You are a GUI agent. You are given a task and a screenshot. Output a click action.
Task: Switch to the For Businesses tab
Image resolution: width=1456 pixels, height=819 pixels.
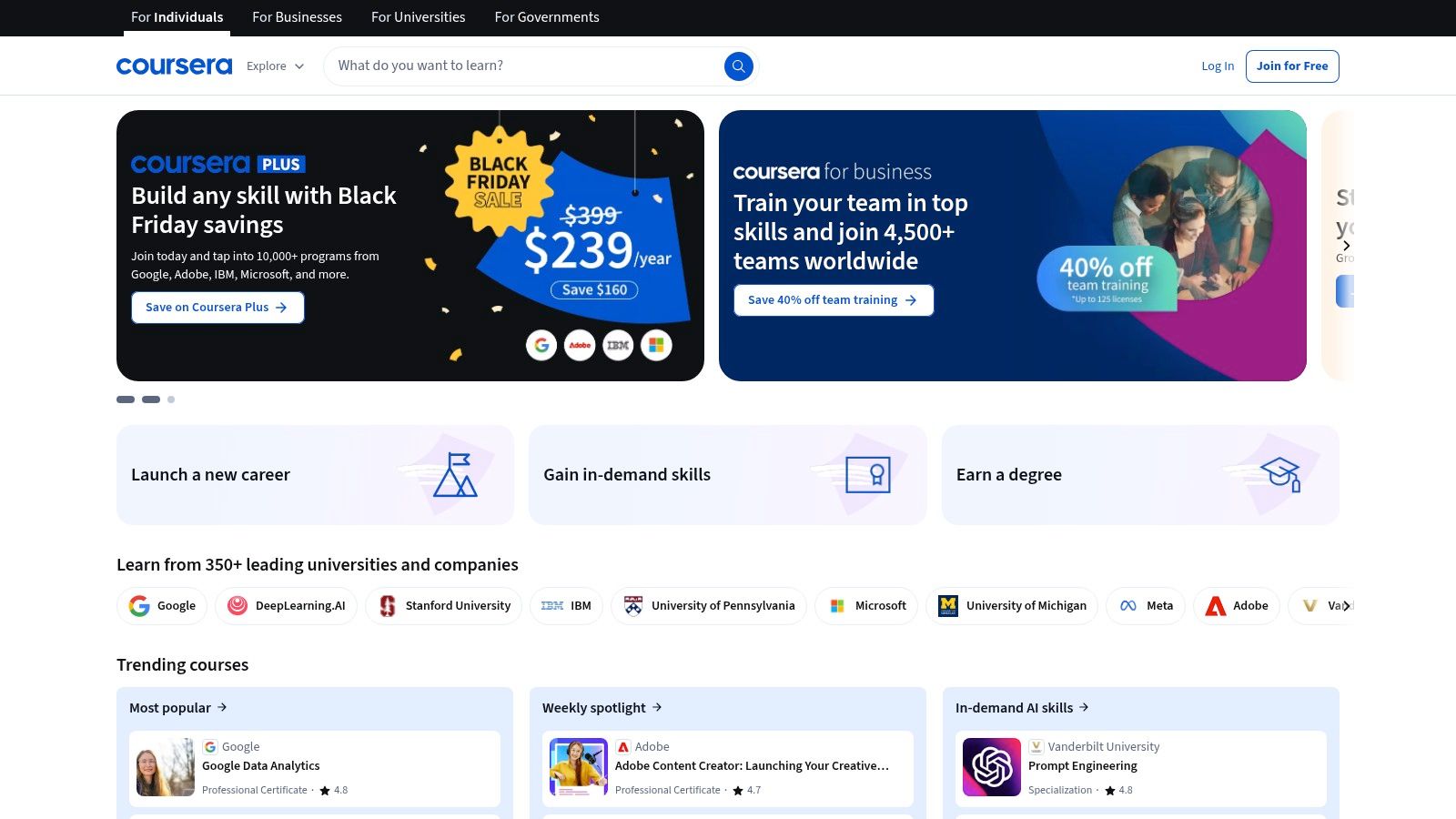point(297,17)
